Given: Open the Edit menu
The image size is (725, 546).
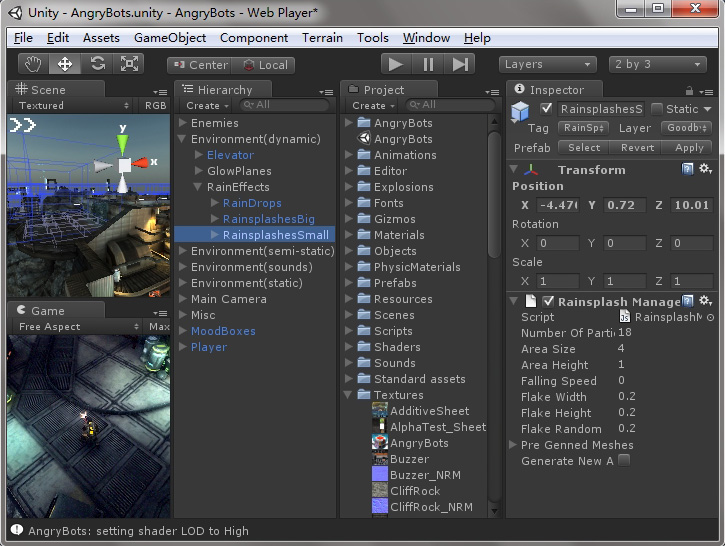Looking at the screenshot, I should (58, 38).
